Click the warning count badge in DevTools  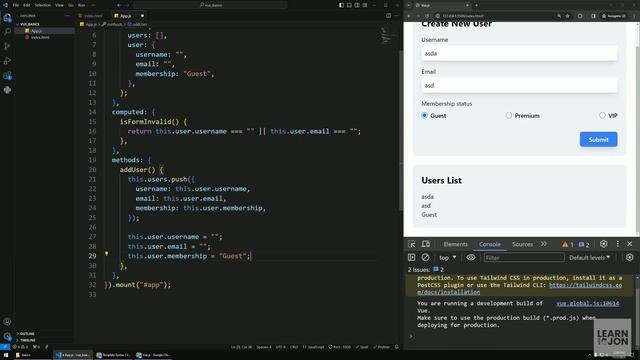click(x=568, y=244)
